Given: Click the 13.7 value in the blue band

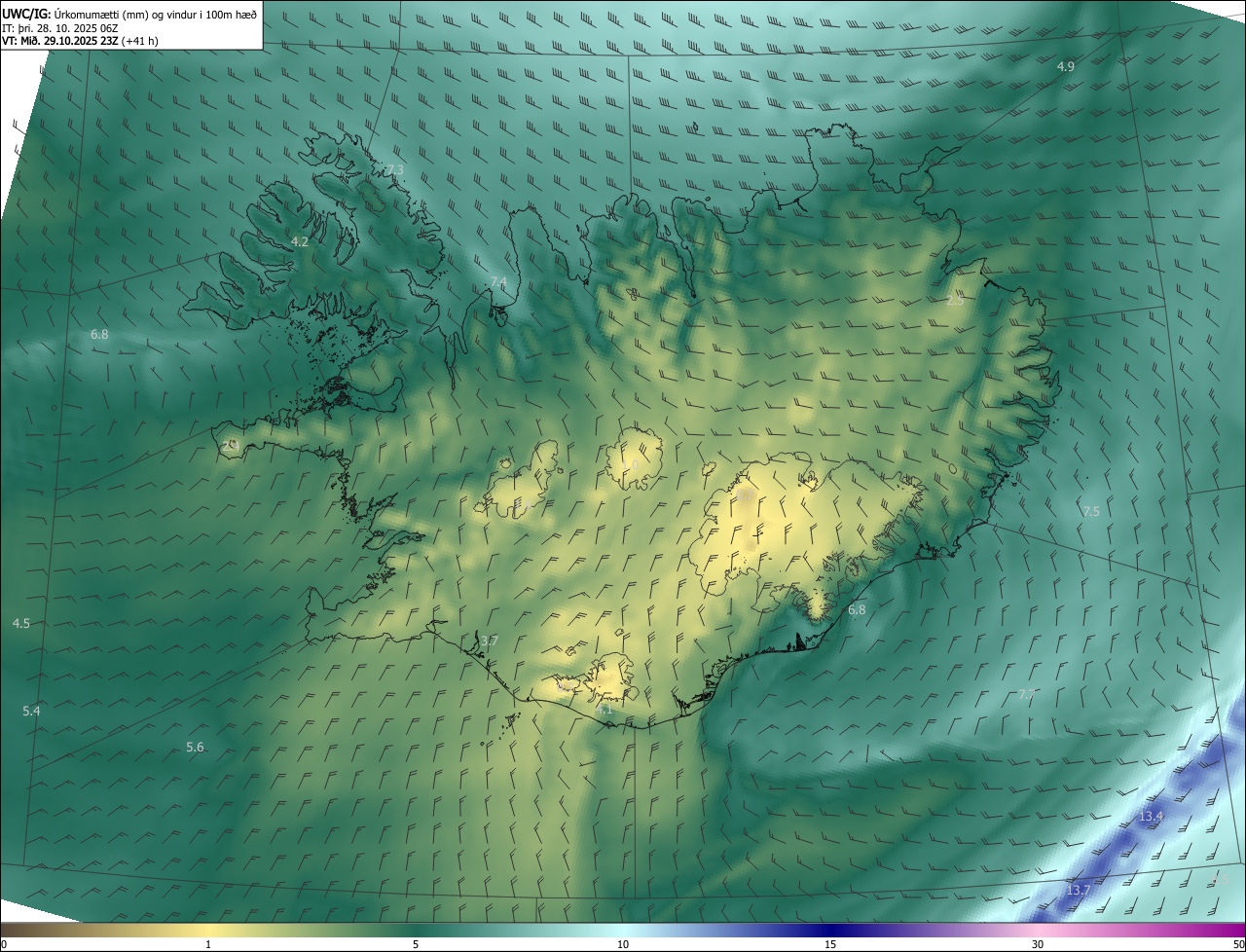Looking at the screenshot, I should coord(1078,891).
